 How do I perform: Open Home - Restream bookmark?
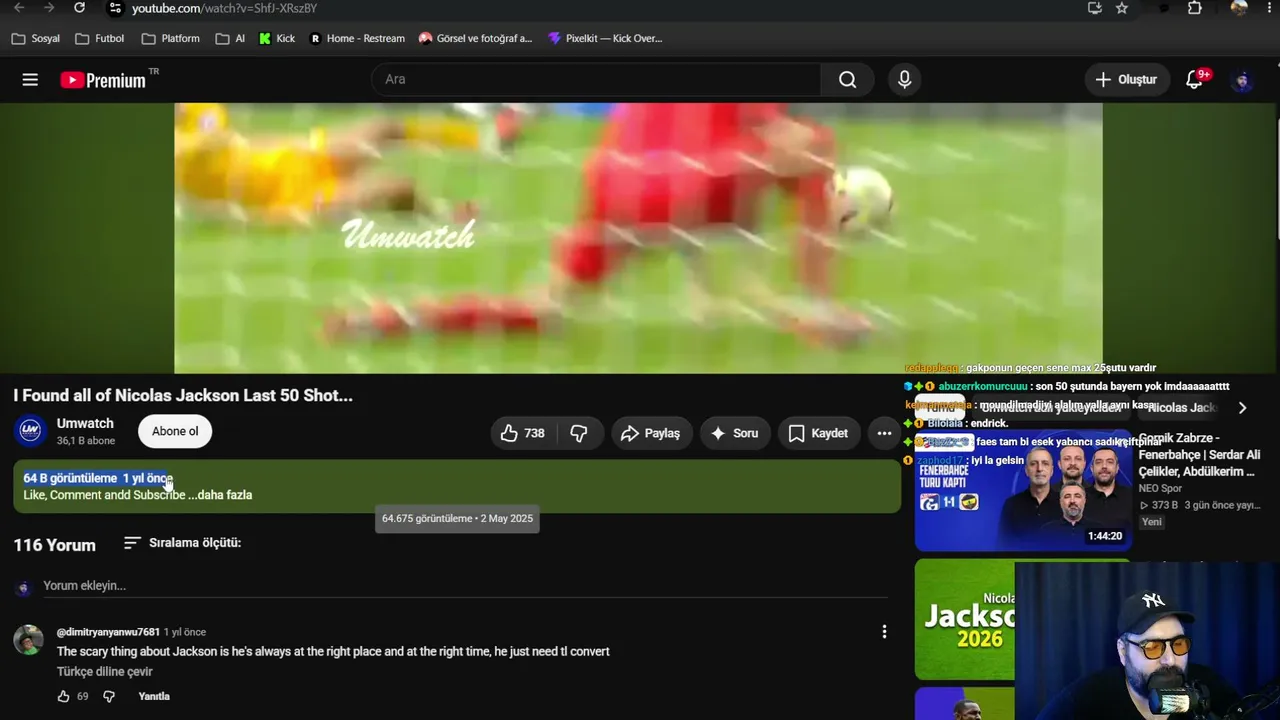(357, 39)
